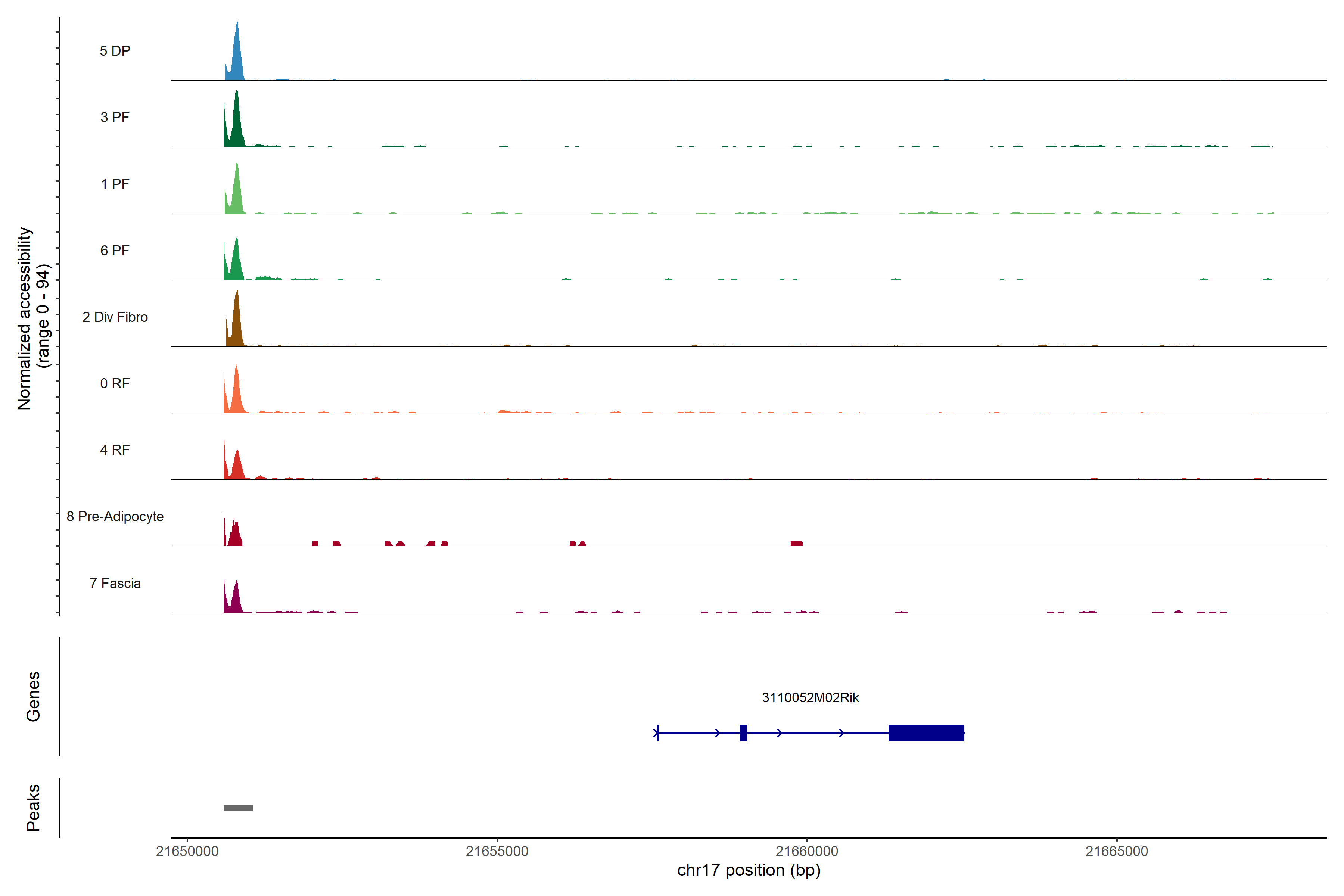Click the Genes panel label
This screenshot has height=896, width=1344.
tap(33, 697)
